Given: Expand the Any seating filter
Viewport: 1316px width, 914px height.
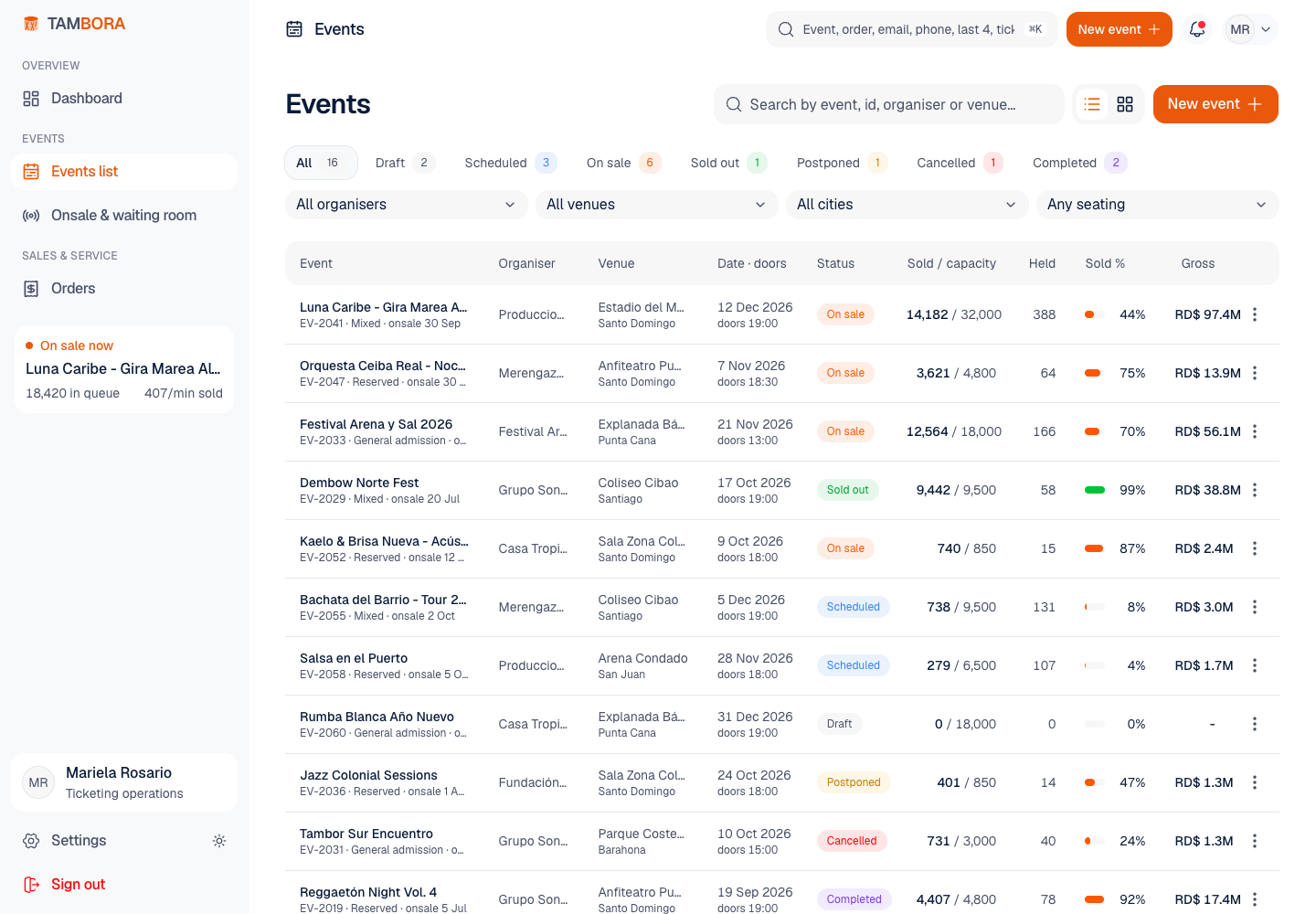Looking at the screenshot, I should [x=1158, y=205].
